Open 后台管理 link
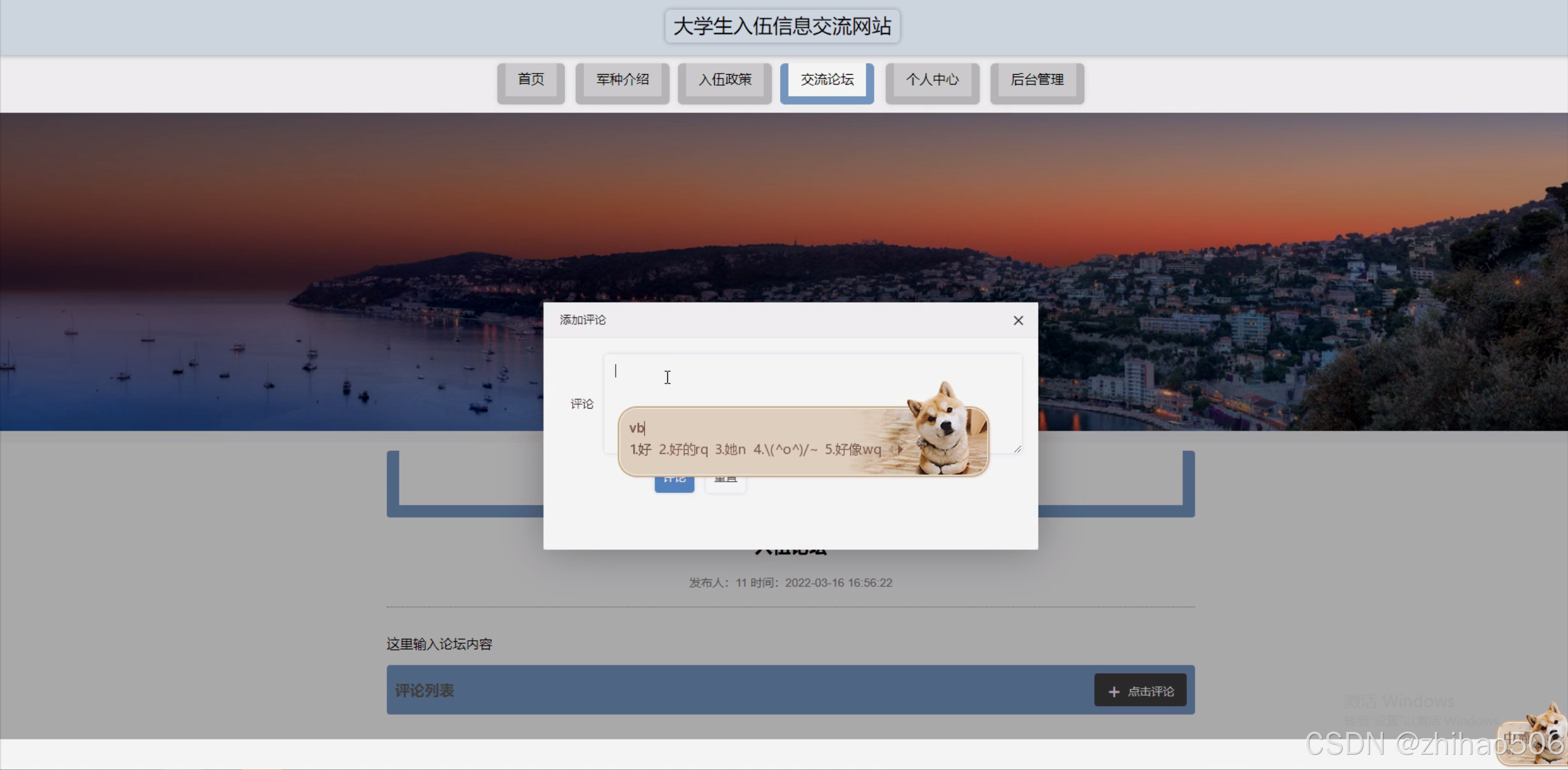The width and height of the screenshot is (1568, 770). click(x=1036, y=80)
